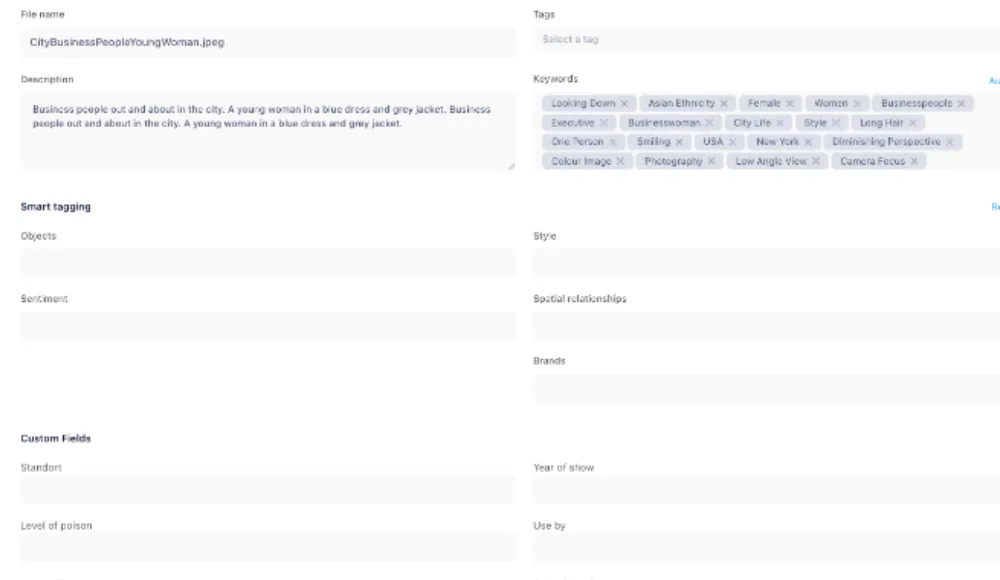Remove the Diminishing Perspective keyword

pos(950,142)
